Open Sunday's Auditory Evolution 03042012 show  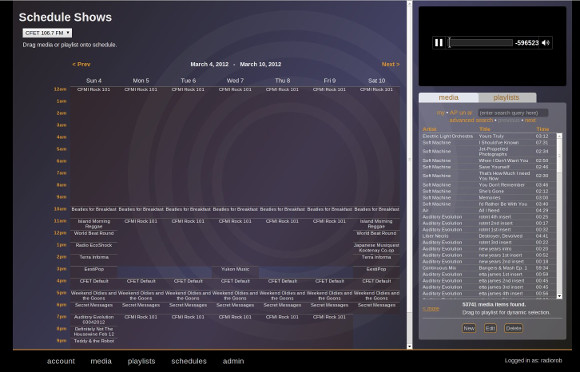[94, 319]
